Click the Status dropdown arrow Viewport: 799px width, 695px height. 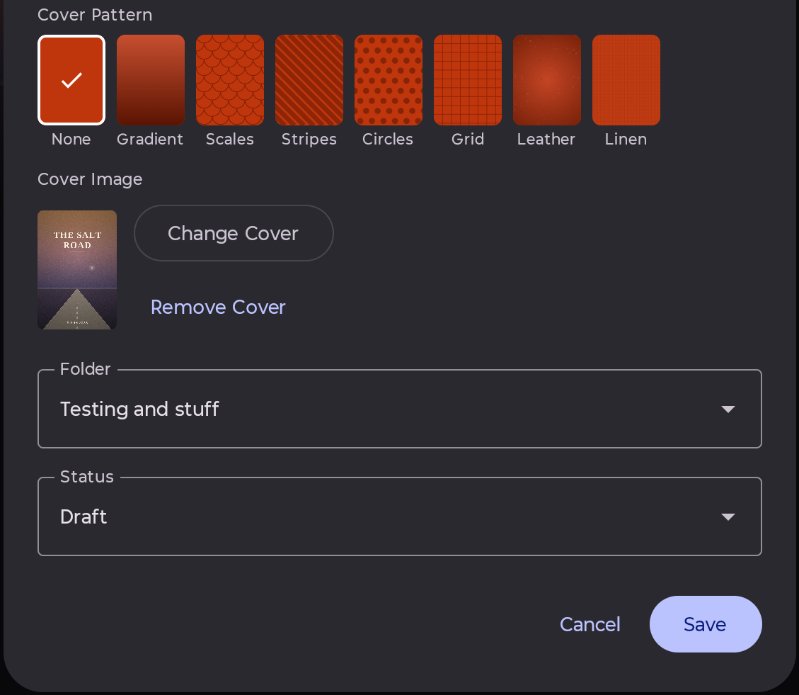[x=728, y=517]
